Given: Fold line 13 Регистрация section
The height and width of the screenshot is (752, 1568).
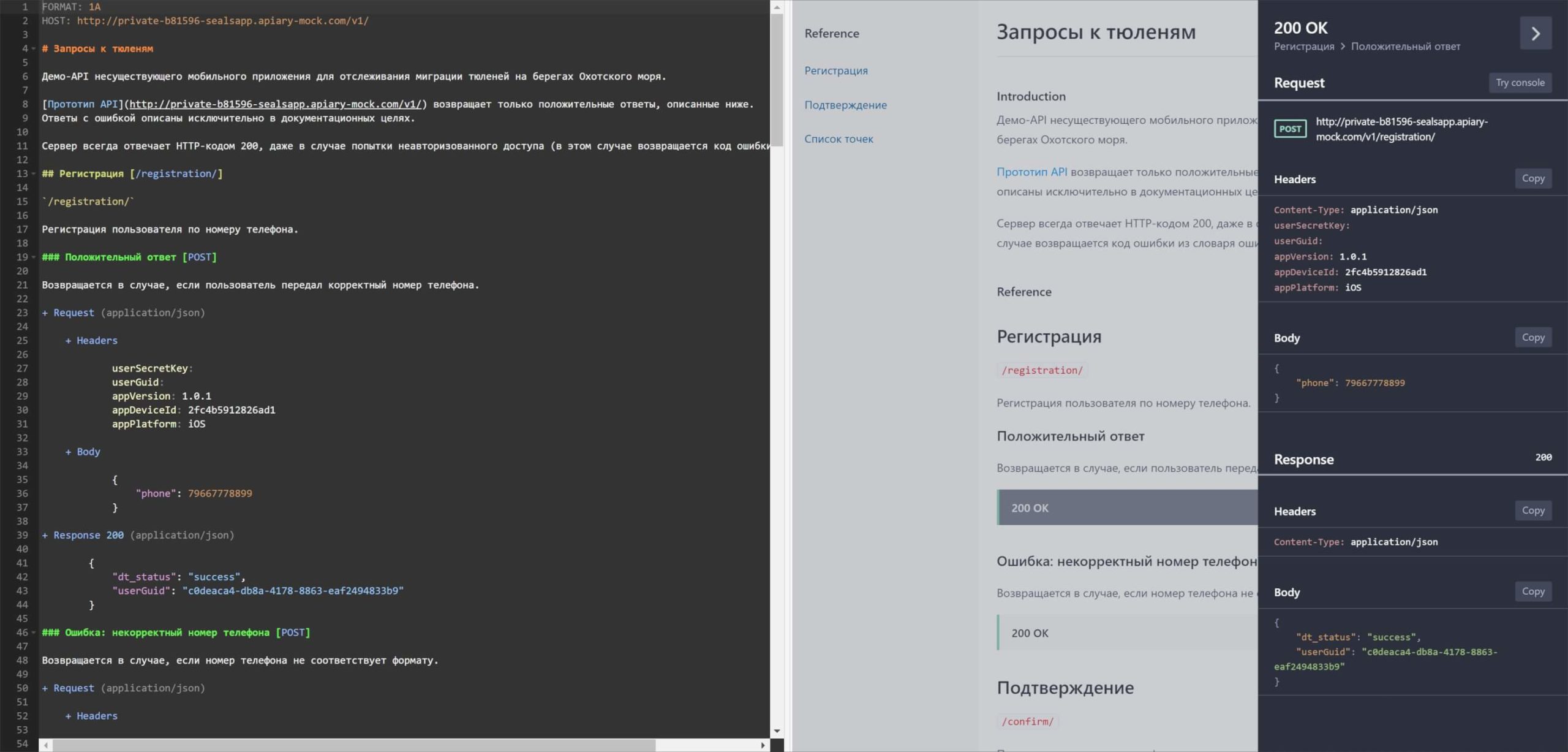Looking at the screenshot, I should 34,173.
